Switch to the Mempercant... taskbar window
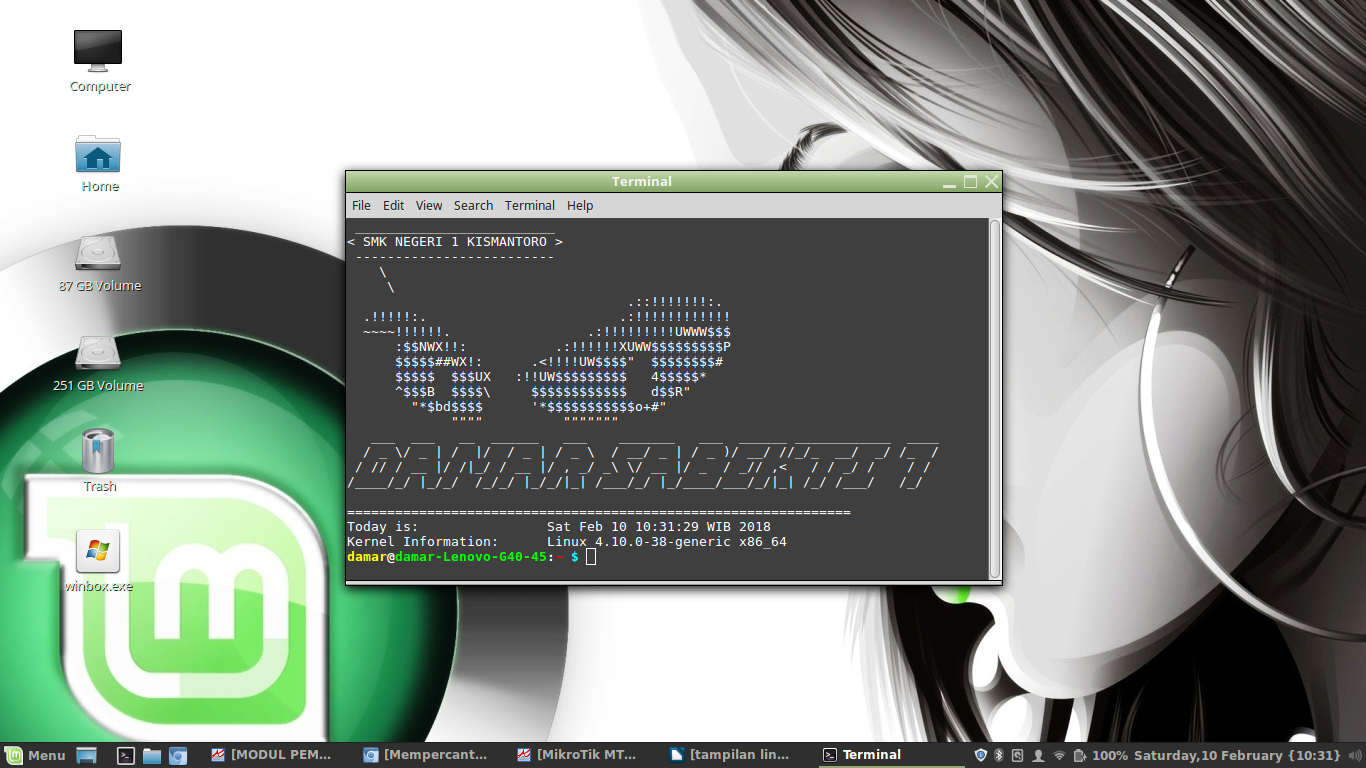 (427, 755)
